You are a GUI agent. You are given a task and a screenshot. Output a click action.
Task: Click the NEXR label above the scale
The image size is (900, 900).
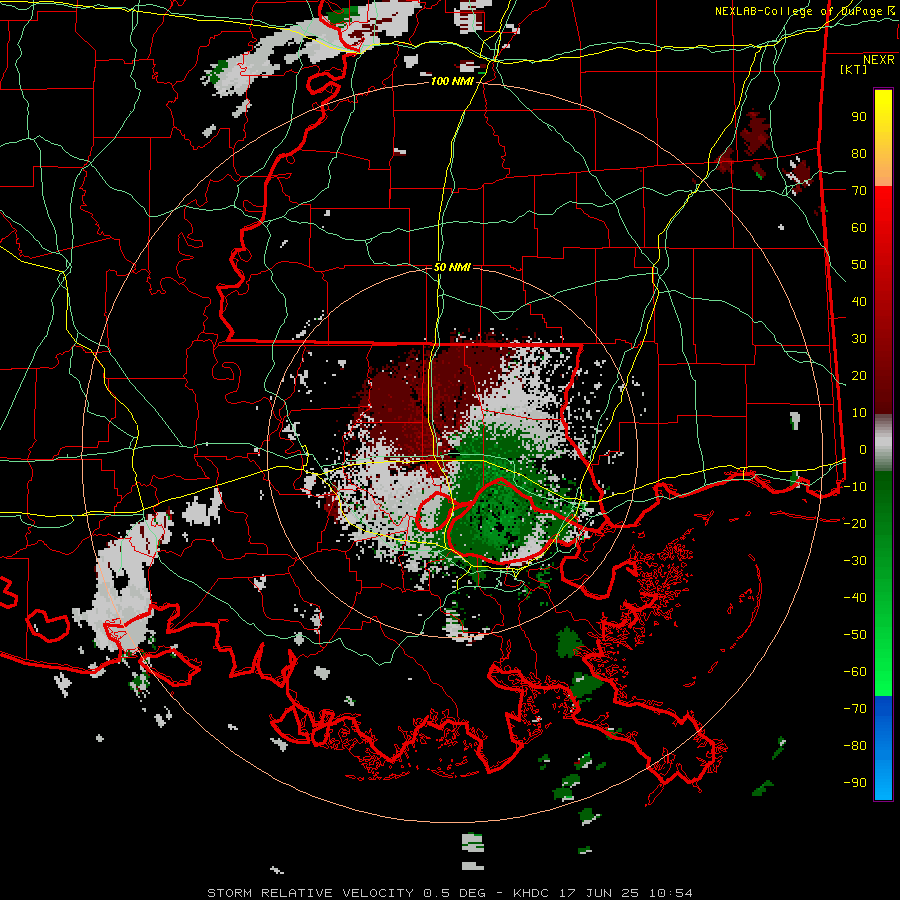pyautogui.click(x=879, y=60)
